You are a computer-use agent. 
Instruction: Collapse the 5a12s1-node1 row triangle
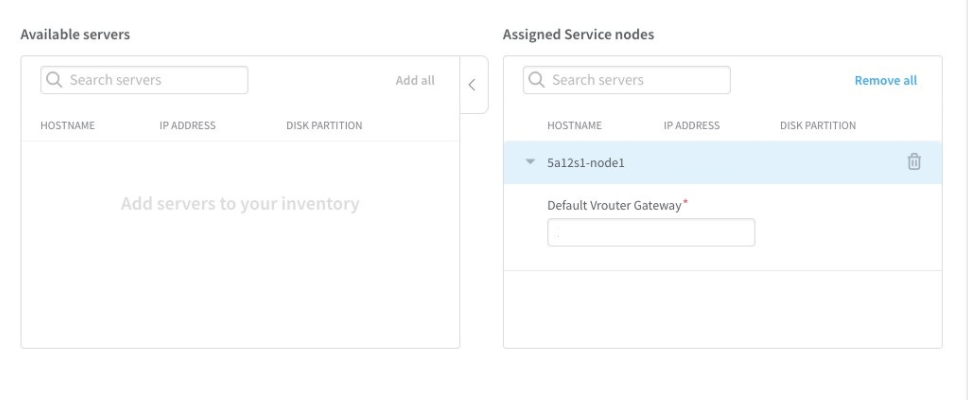pos(529,162)
